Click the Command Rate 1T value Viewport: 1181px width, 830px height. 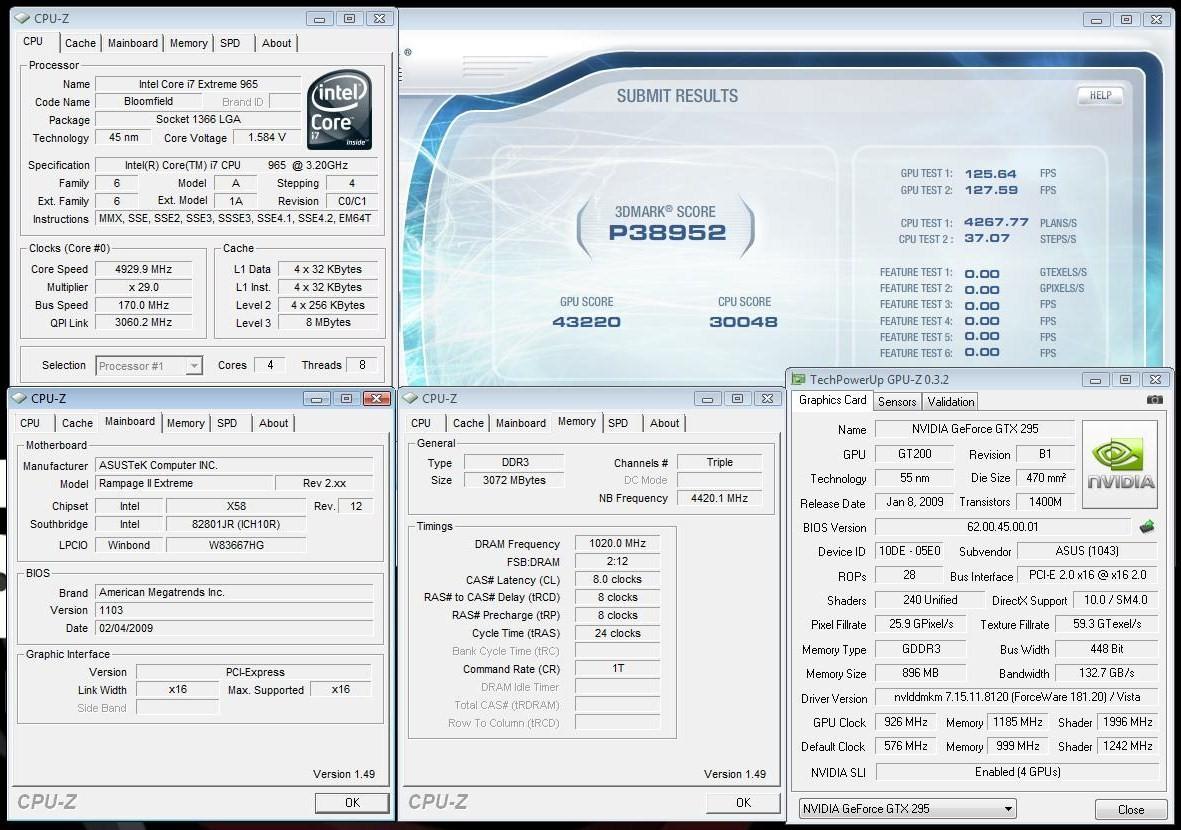pos(618,668)
